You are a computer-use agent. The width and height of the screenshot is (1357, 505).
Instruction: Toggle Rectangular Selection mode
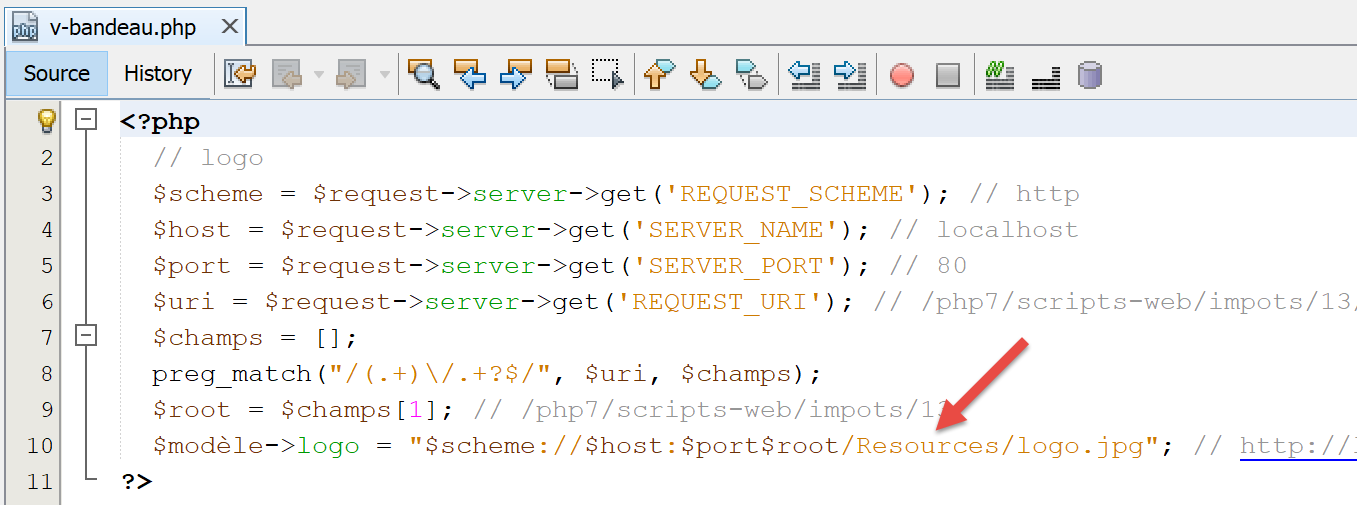point(607,74)
